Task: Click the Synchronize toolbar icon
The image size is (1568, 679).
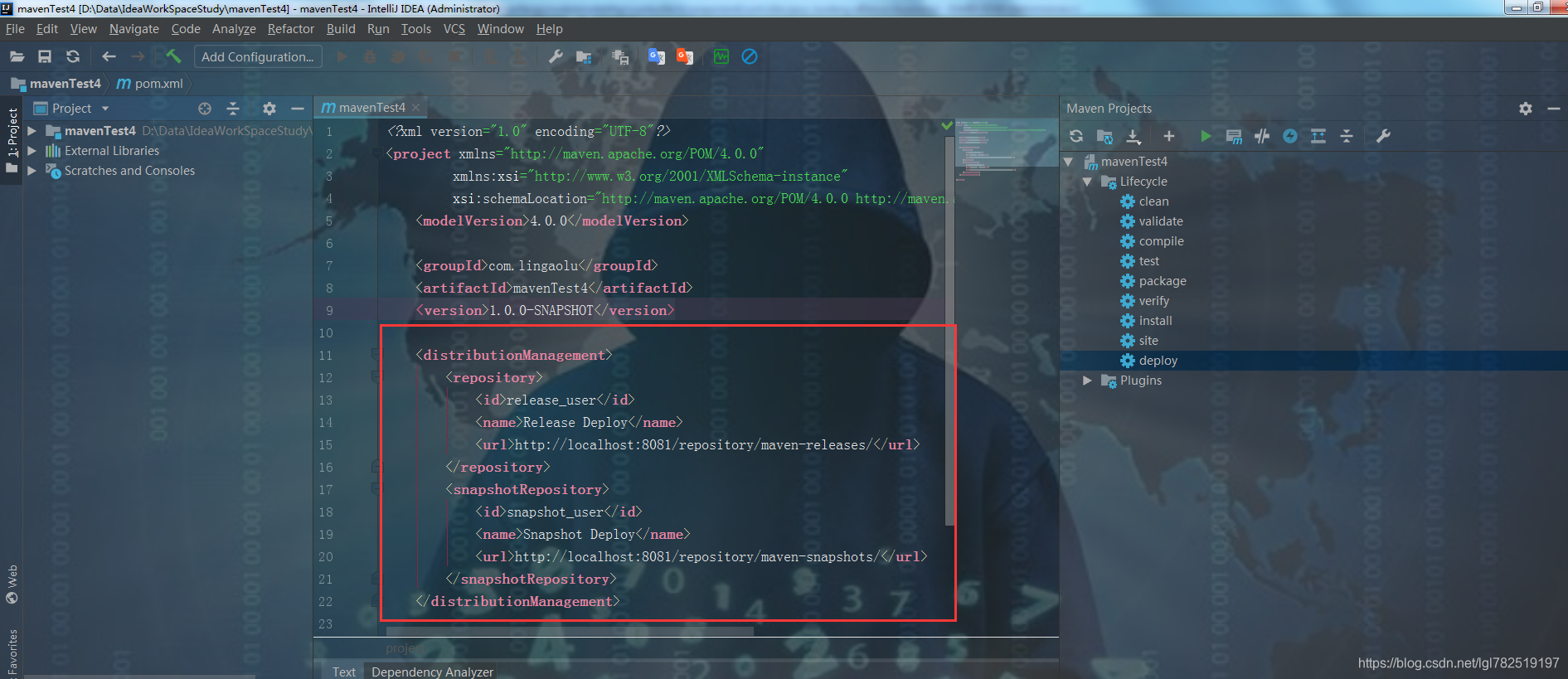Action: click(x=73, y=56)
